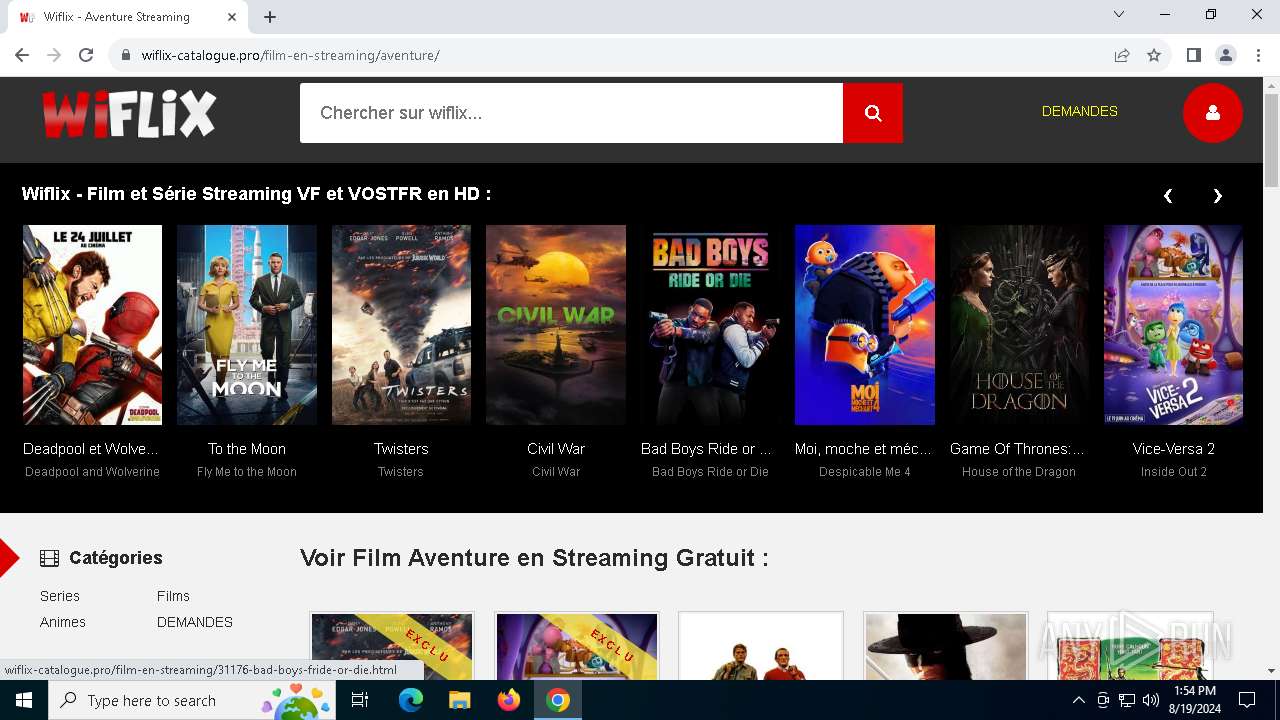Click 'Moi, moche et méc...' title text
Viewport: 1280px width, 720px height.
[864, 449]
